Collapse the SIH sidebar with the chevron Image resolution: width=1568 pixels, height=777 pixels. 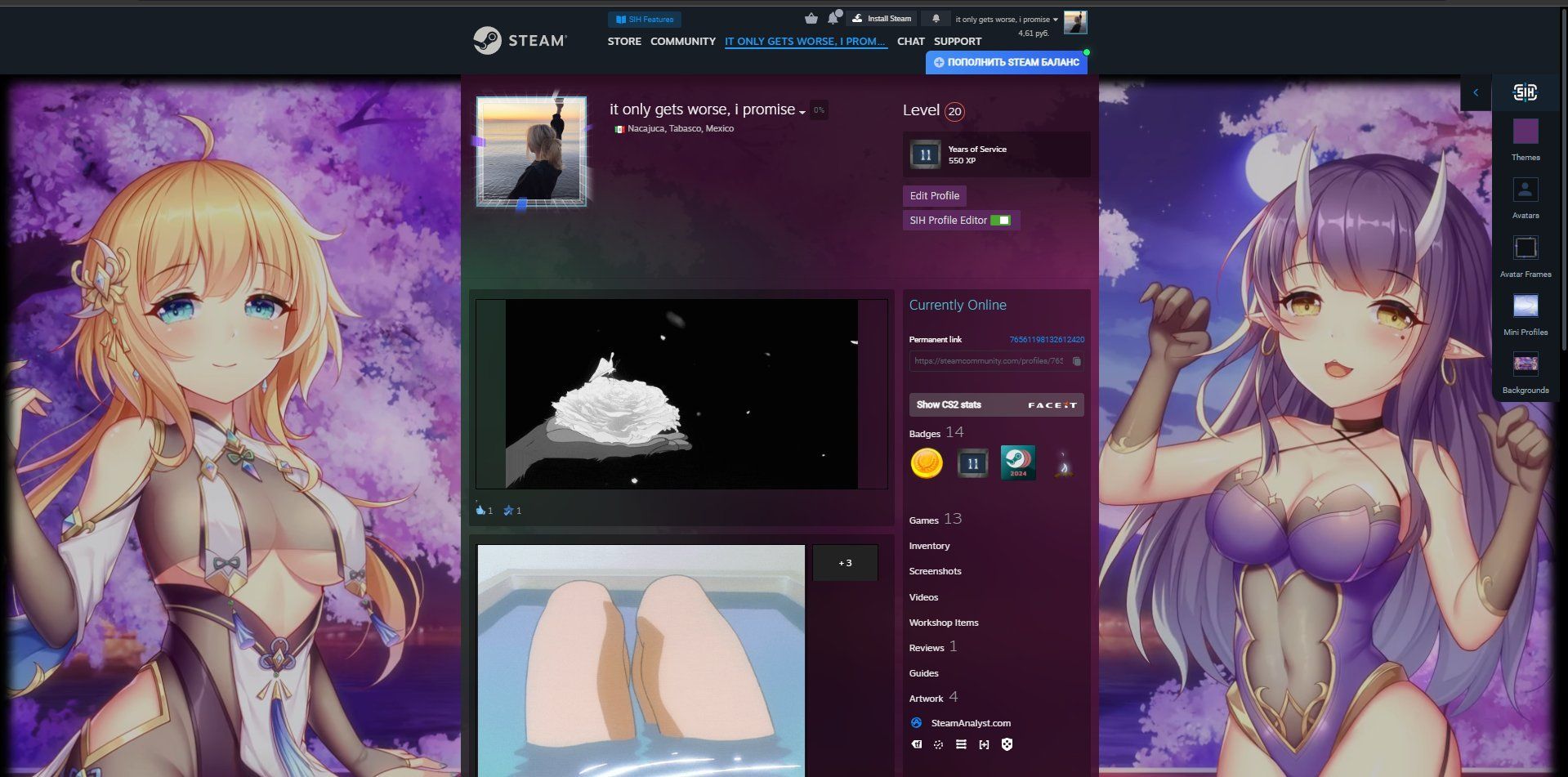click(1475, 93)
